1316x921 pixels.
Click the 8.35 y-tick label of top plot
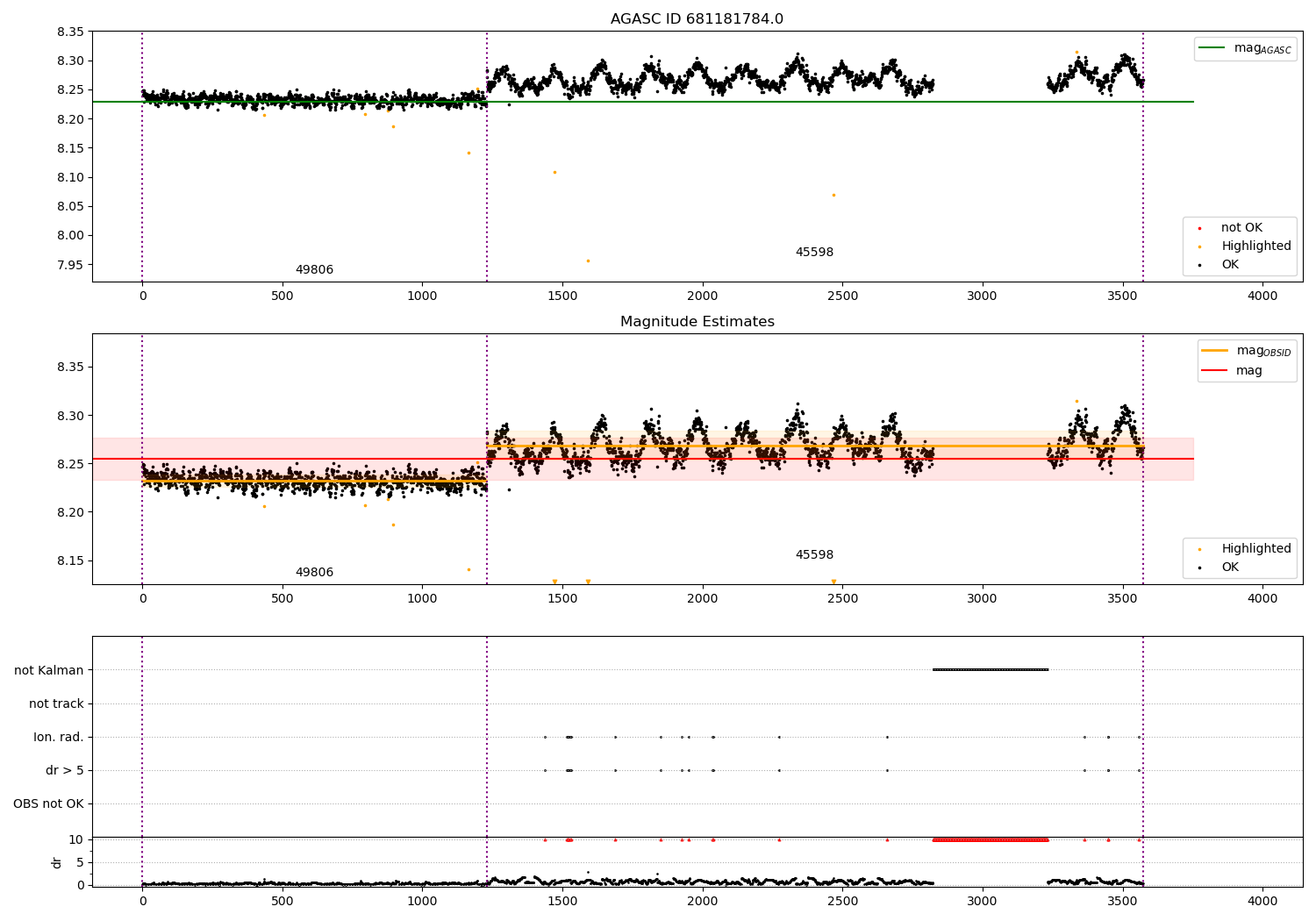coord(70,32)
